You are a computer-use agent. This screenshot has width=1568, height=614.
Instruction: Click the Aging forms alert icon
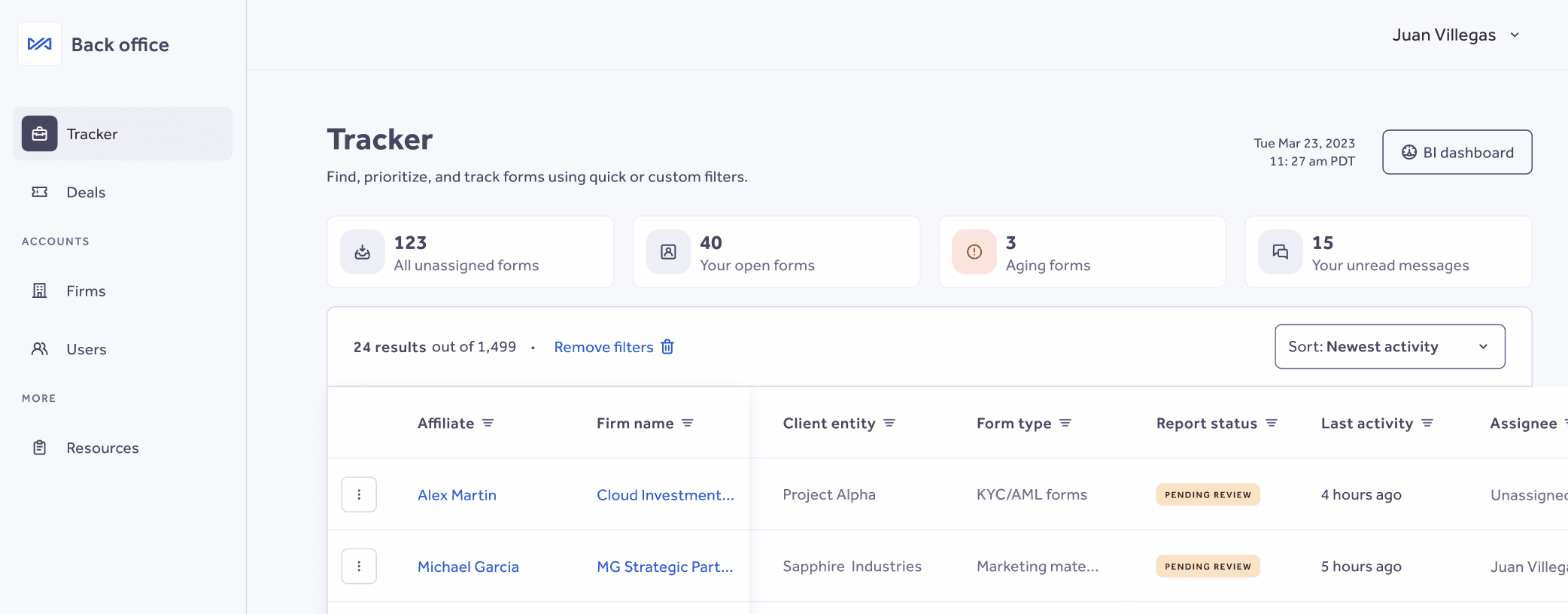point(974,252)
